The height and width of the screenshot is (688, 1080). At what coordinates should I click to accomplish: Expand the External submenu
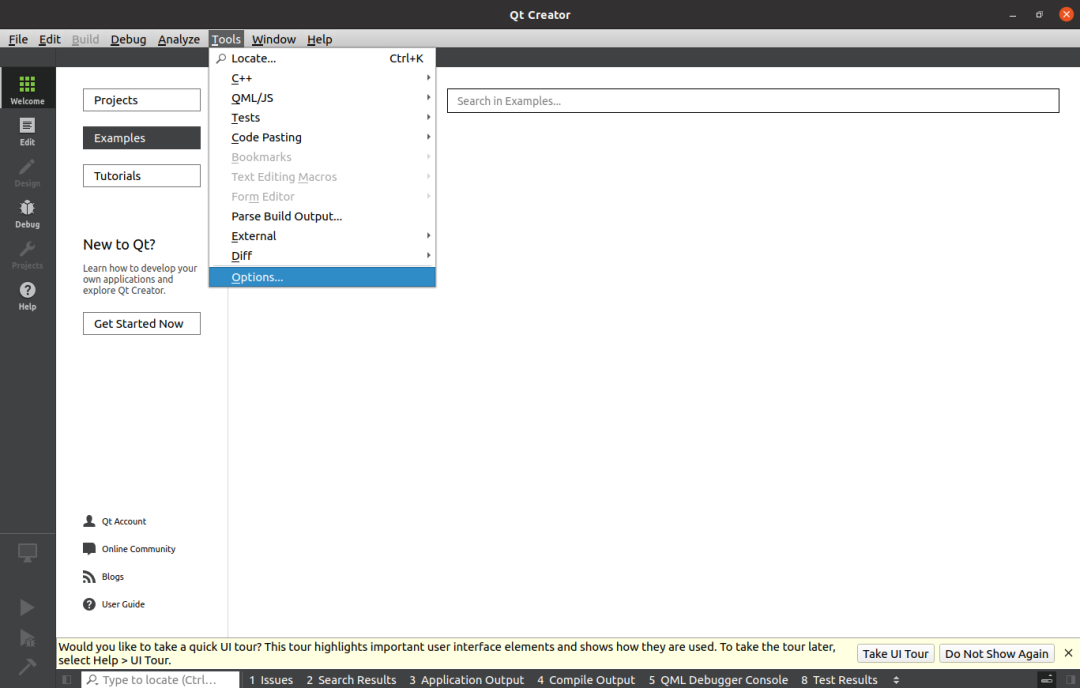322,236
